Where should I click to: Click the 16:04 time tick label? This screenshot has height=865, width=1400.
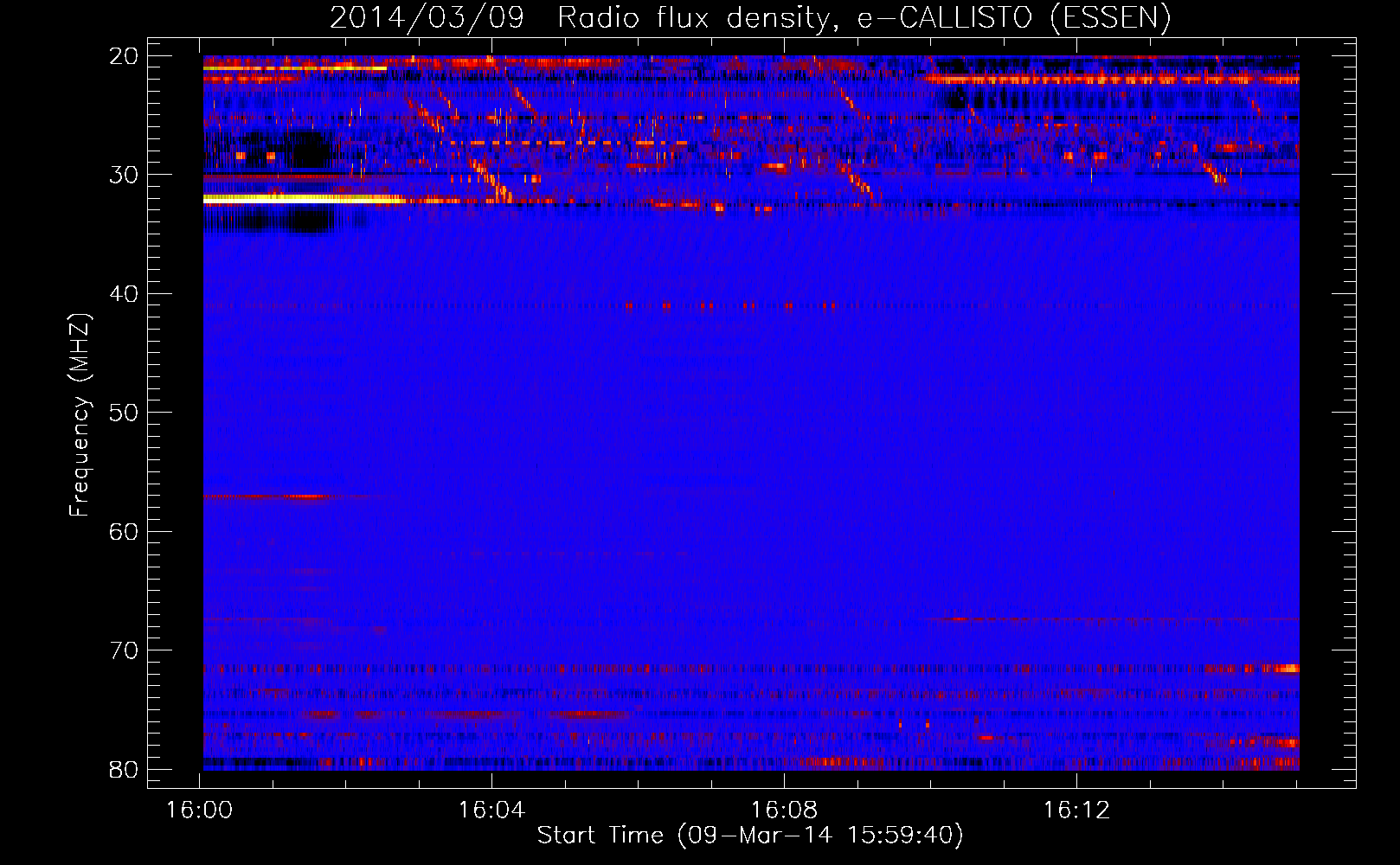492,811
